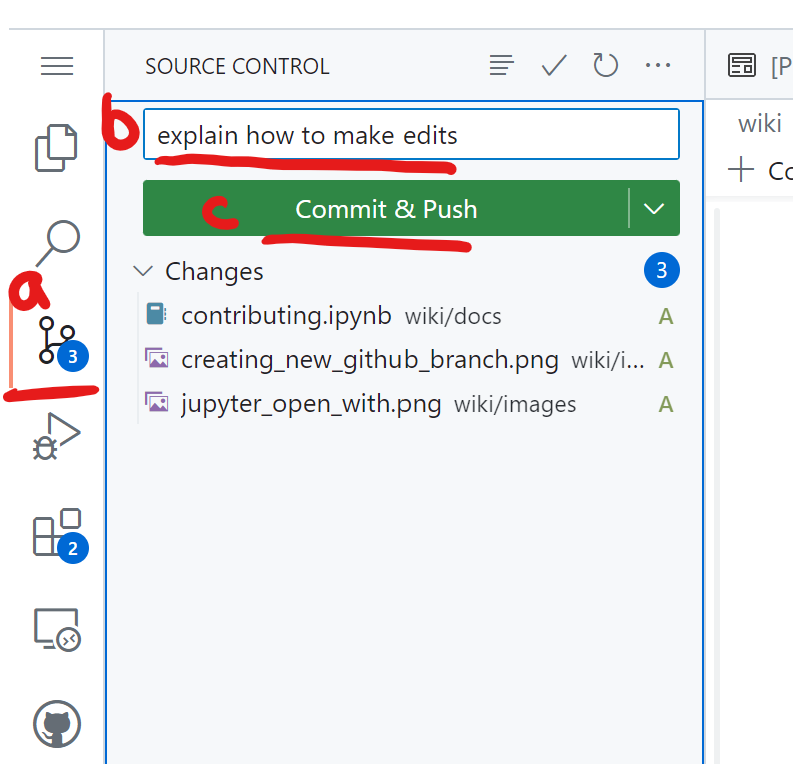This screenshot has width=793, height=764.
Task: Open the Extensions view icon
Action: coord(60,535)
